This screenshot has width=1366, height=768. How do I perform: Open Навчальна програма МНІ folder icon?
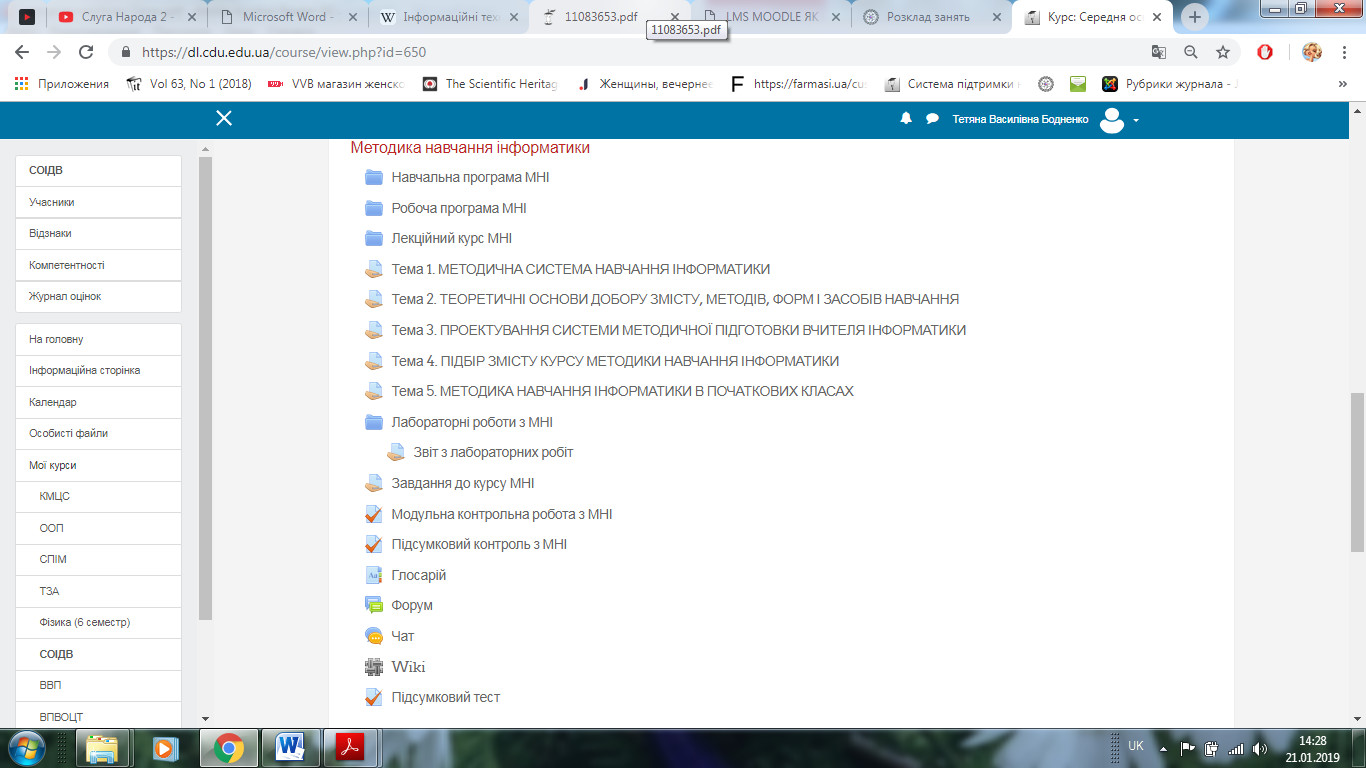pos(374,177)
